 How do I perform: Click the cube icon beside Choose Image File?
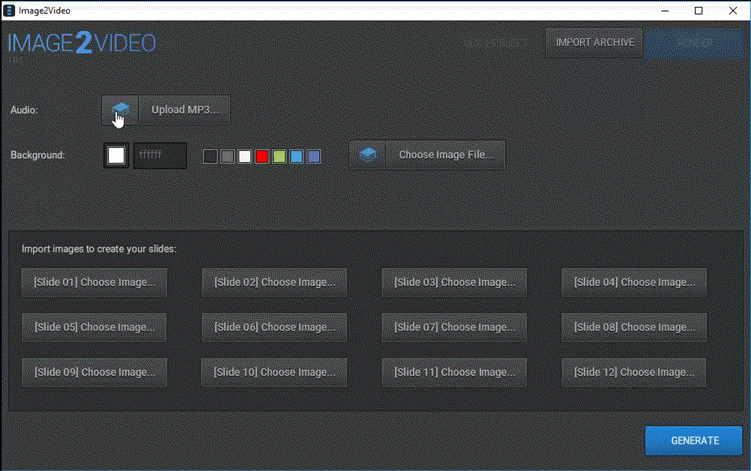[368, 155]
